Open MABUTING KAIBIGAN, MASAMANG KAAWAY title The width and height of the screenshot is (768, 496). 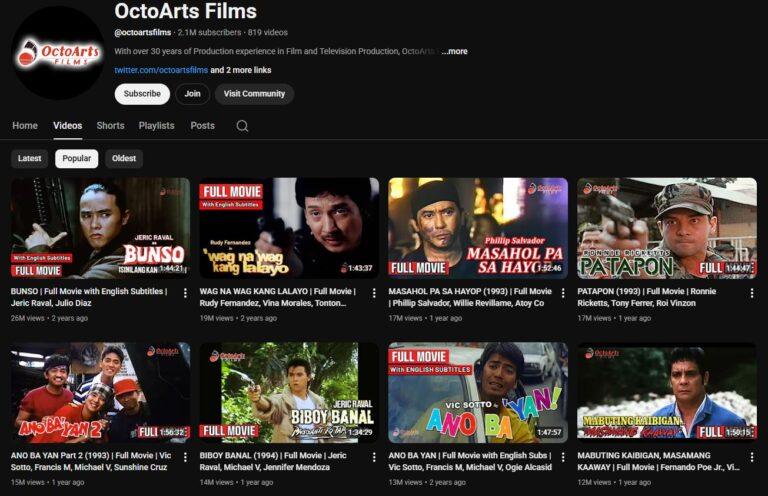[659, 461]
